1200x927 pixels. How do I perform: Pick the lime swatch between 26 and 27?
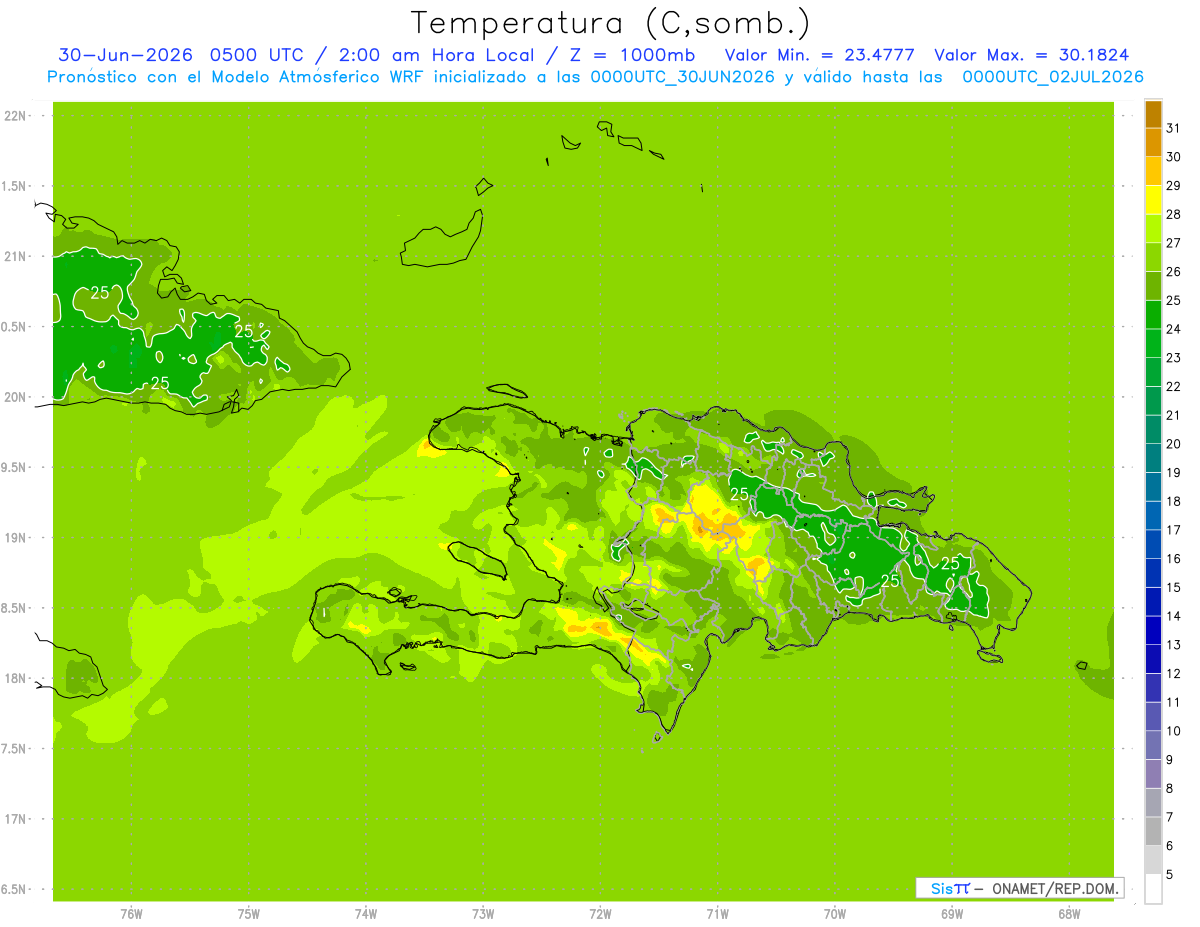[1153, 258]
